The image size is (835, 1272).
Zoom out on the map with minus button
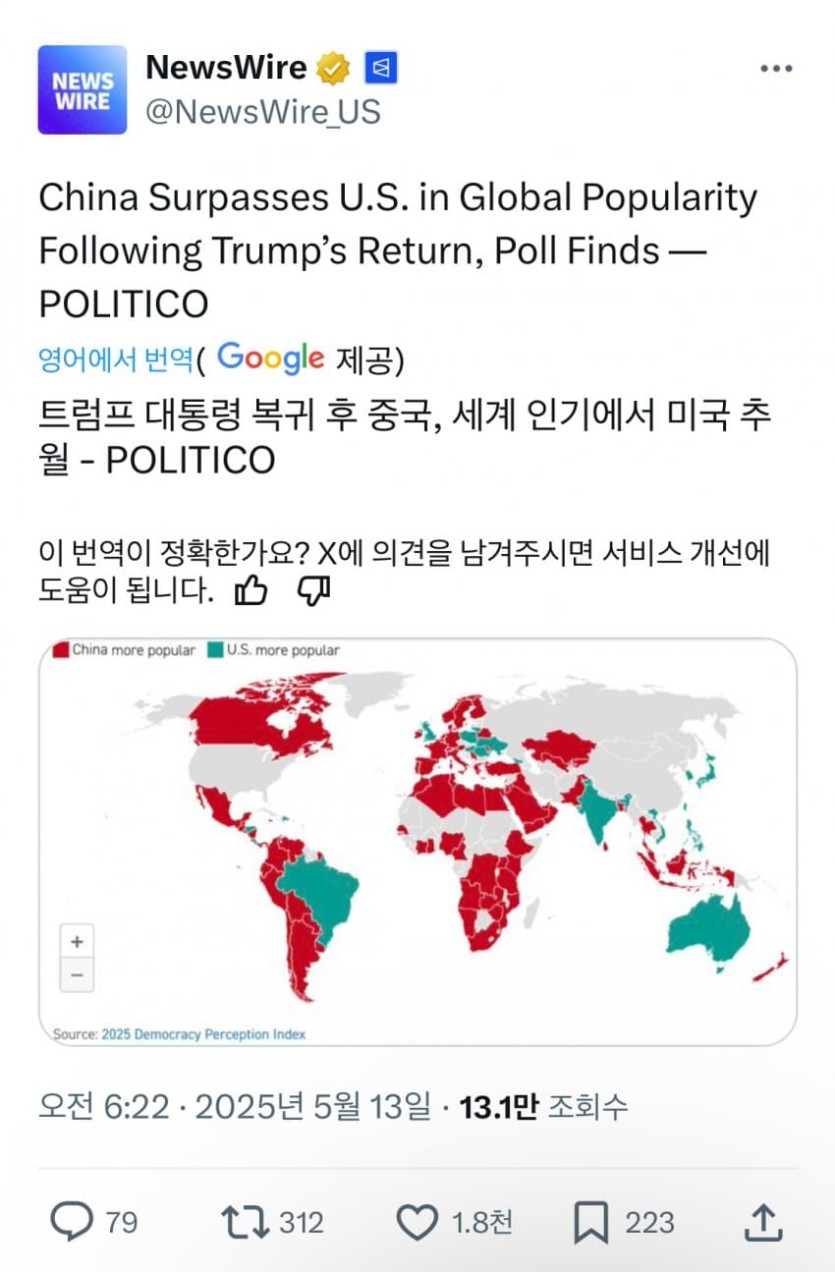point(77,974)
